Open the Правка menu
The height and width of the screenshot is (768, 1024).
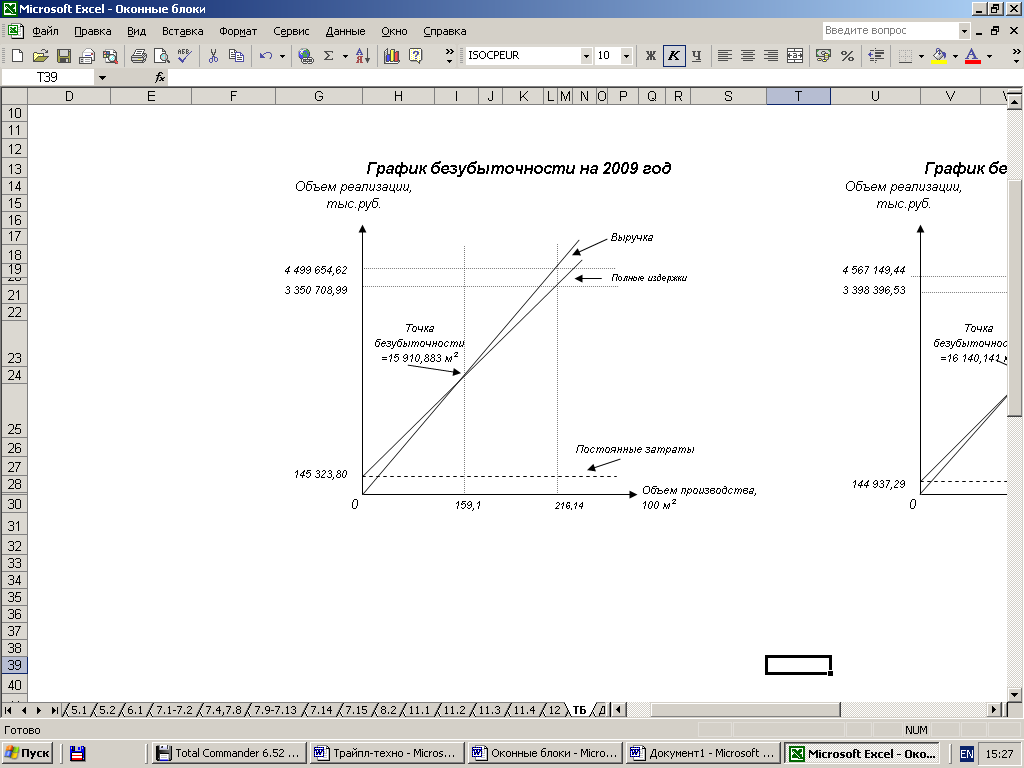pos(93,31)
